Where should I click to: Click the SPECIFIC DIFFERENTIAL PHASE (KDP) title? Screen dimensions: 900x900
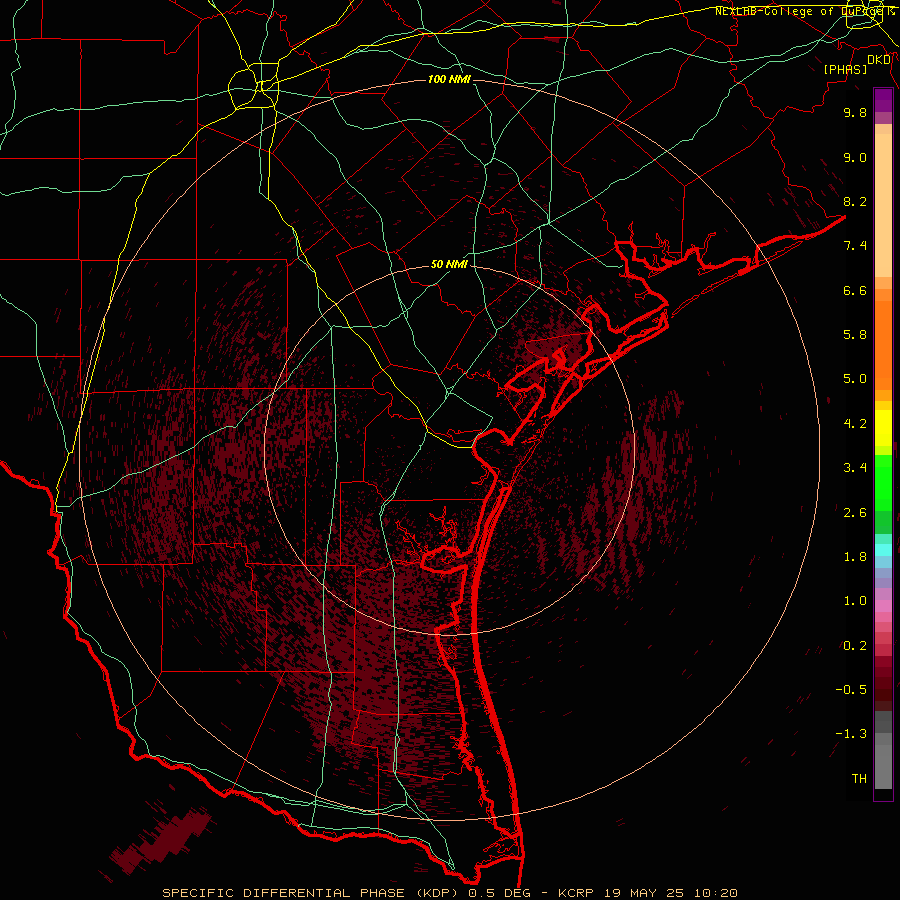coord(310,893)
